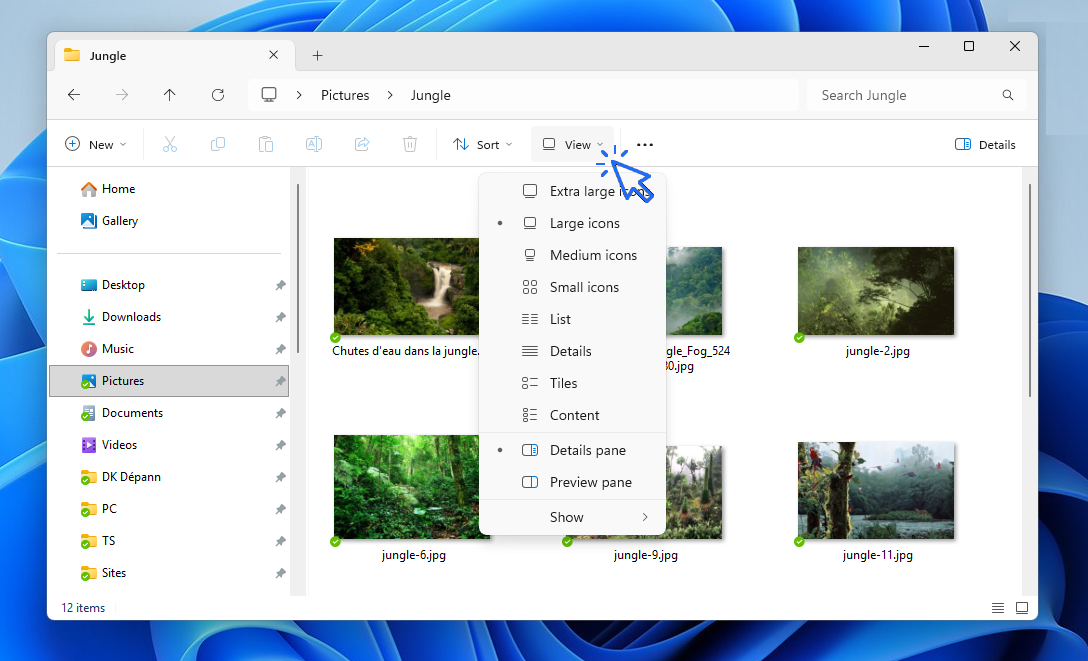Enable the Preview pane option

590,482
